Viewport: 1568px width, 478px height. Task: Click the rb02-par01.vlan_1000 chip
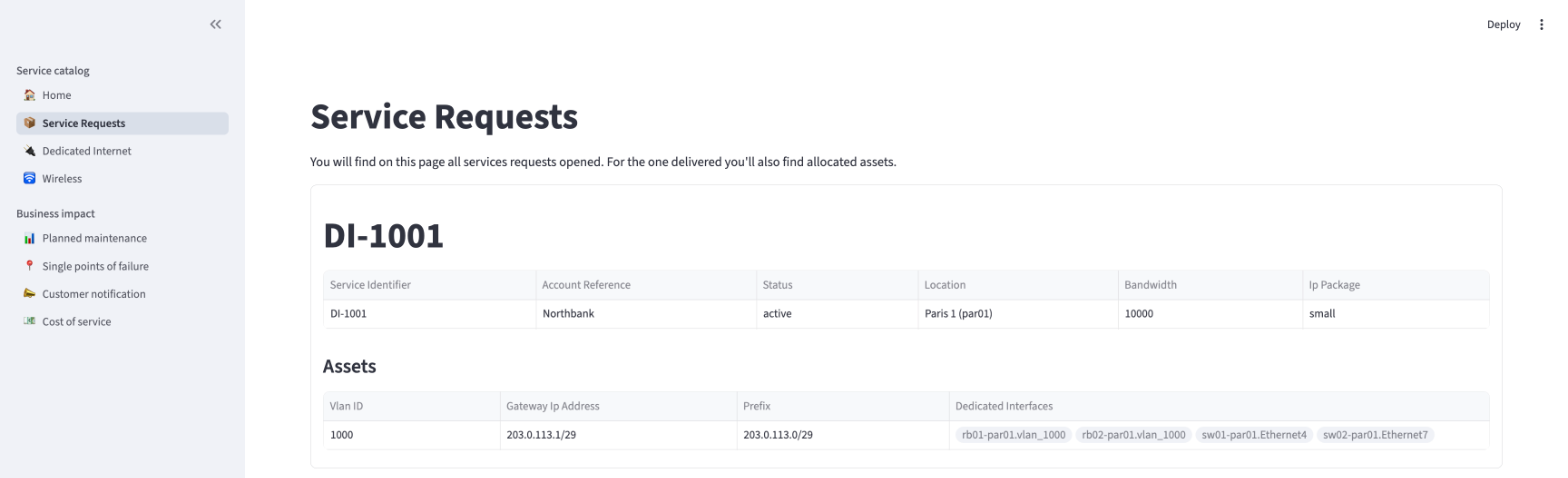[1133, 435]
